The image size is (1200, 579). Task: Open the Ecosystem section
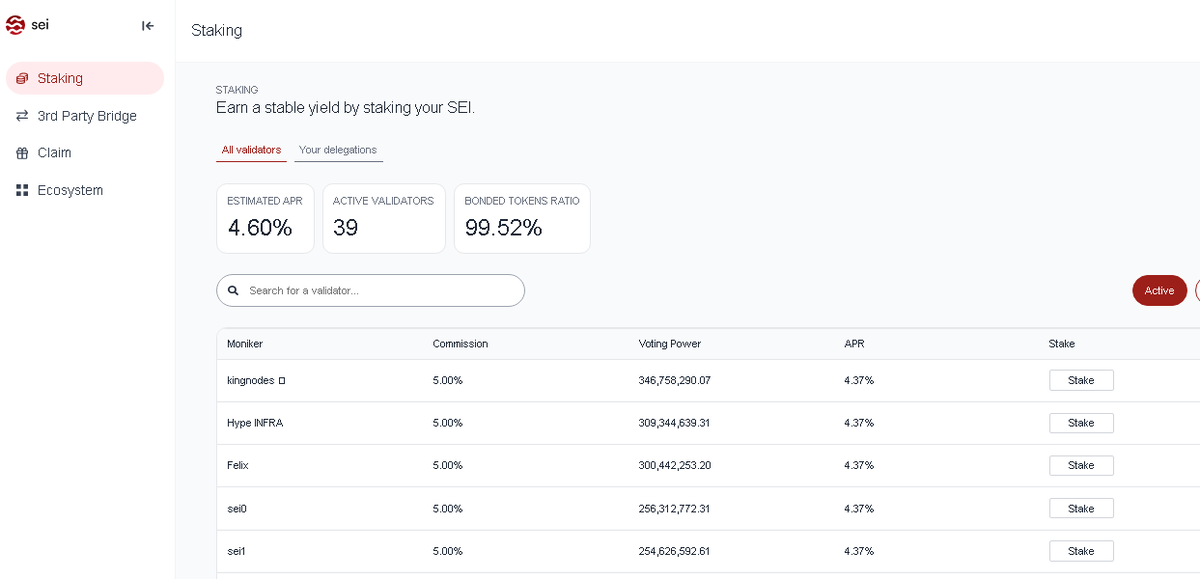pyautogui.click(x=84, y=190)
